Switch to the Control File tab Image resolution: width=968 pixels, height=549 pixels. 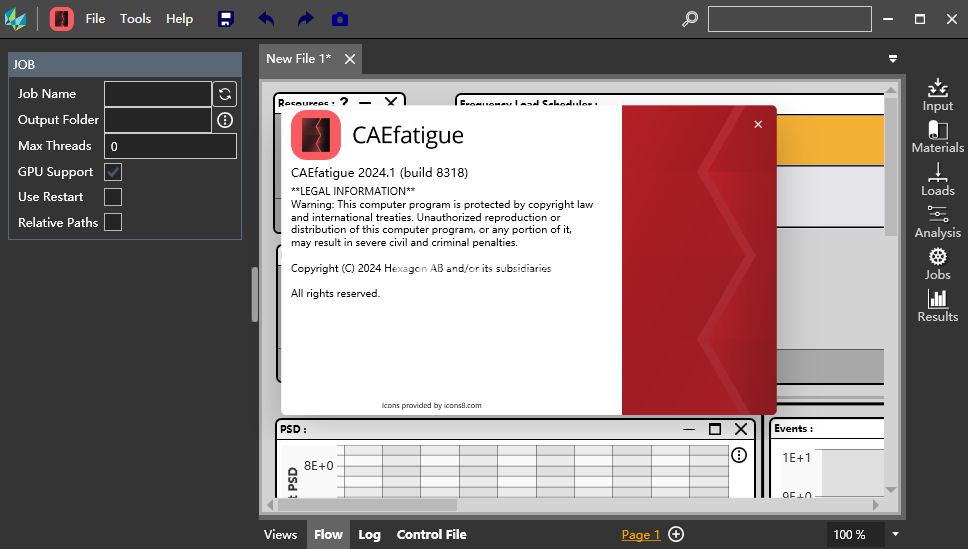pyautogui.click(x=432, y=535)
